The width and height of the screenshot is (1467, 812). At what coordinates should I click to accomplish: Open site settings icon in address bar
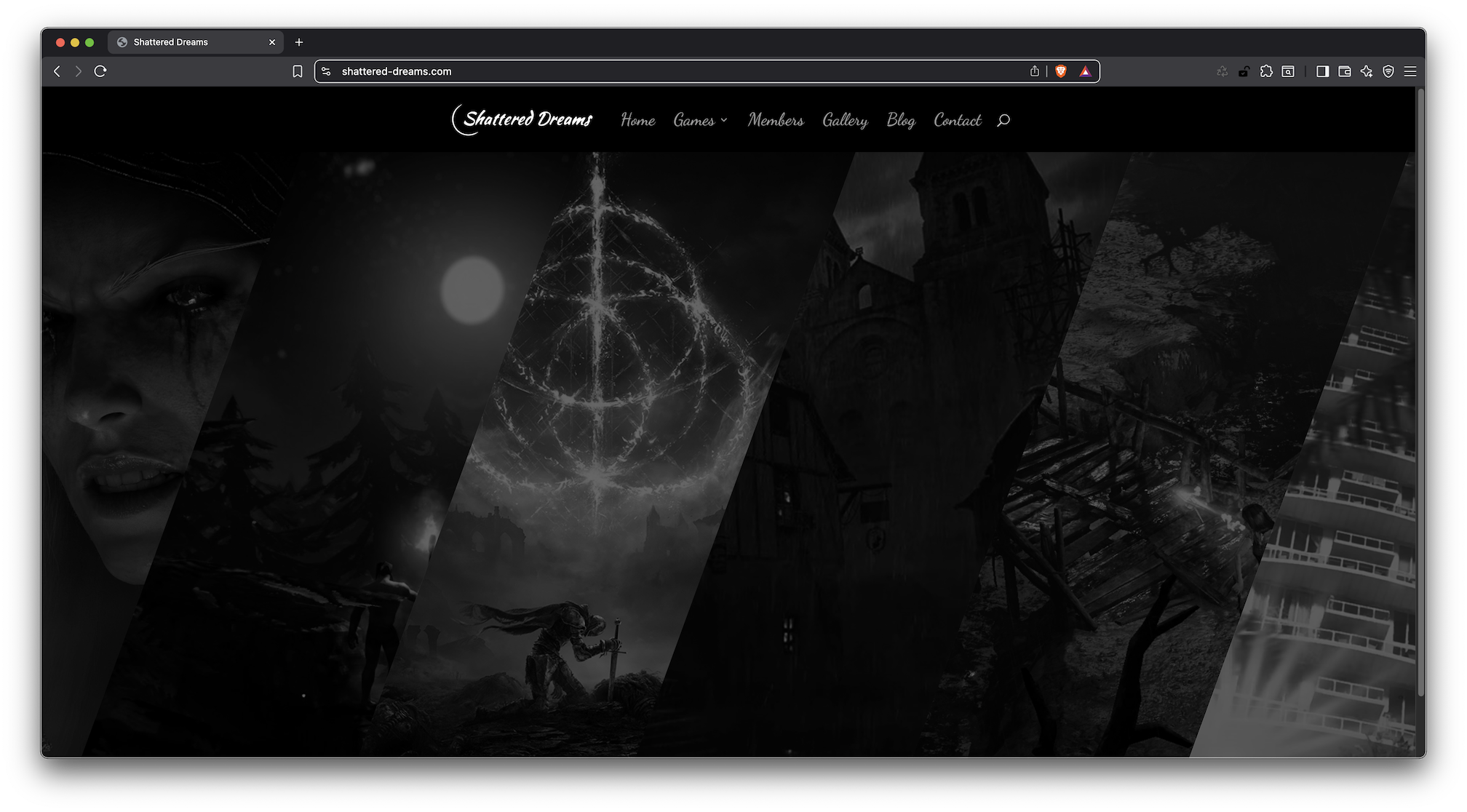pyautogui.click(x=327, y=71)
